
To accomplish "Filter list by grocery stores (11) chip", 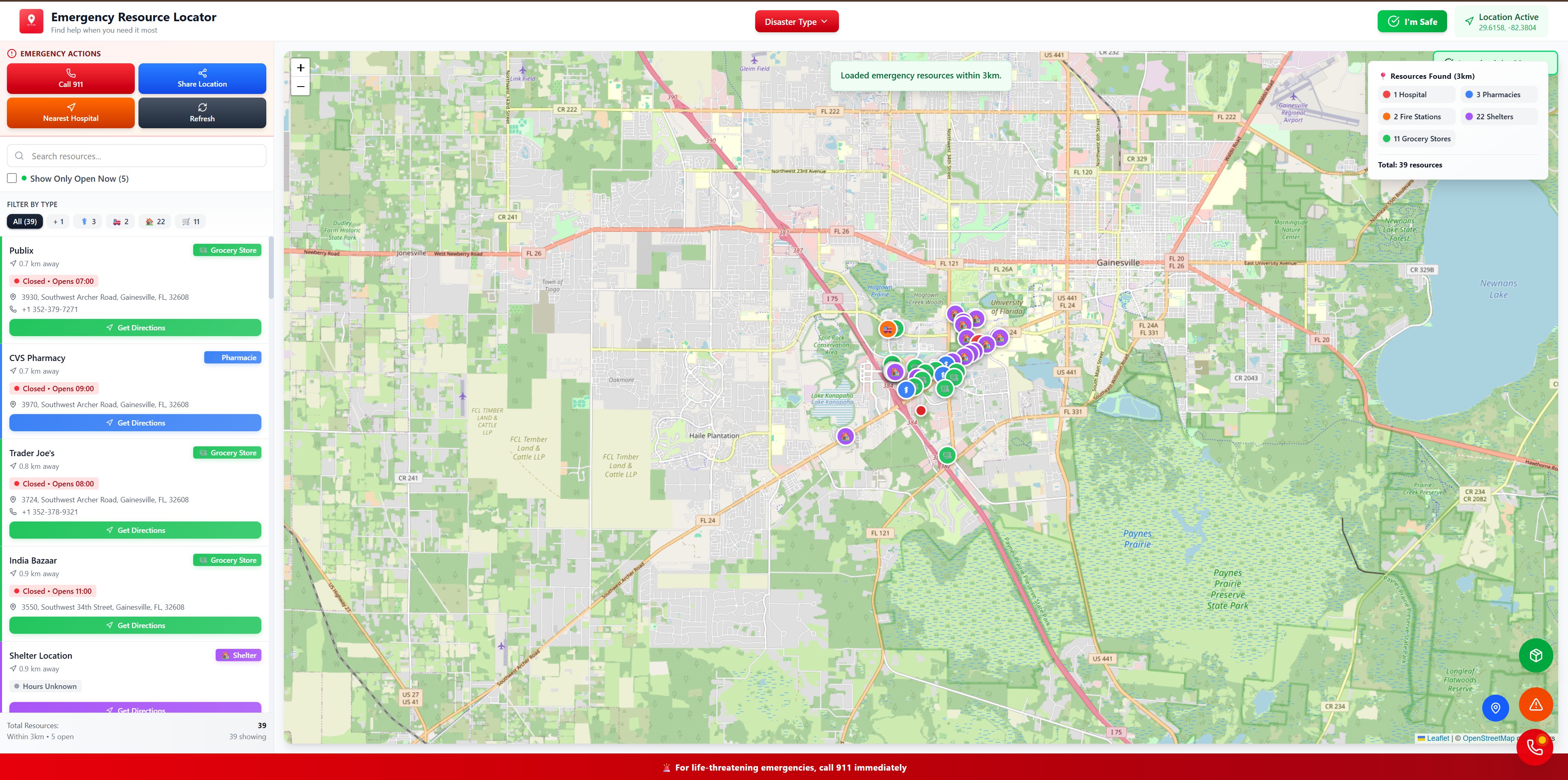I will coord(191,221).
